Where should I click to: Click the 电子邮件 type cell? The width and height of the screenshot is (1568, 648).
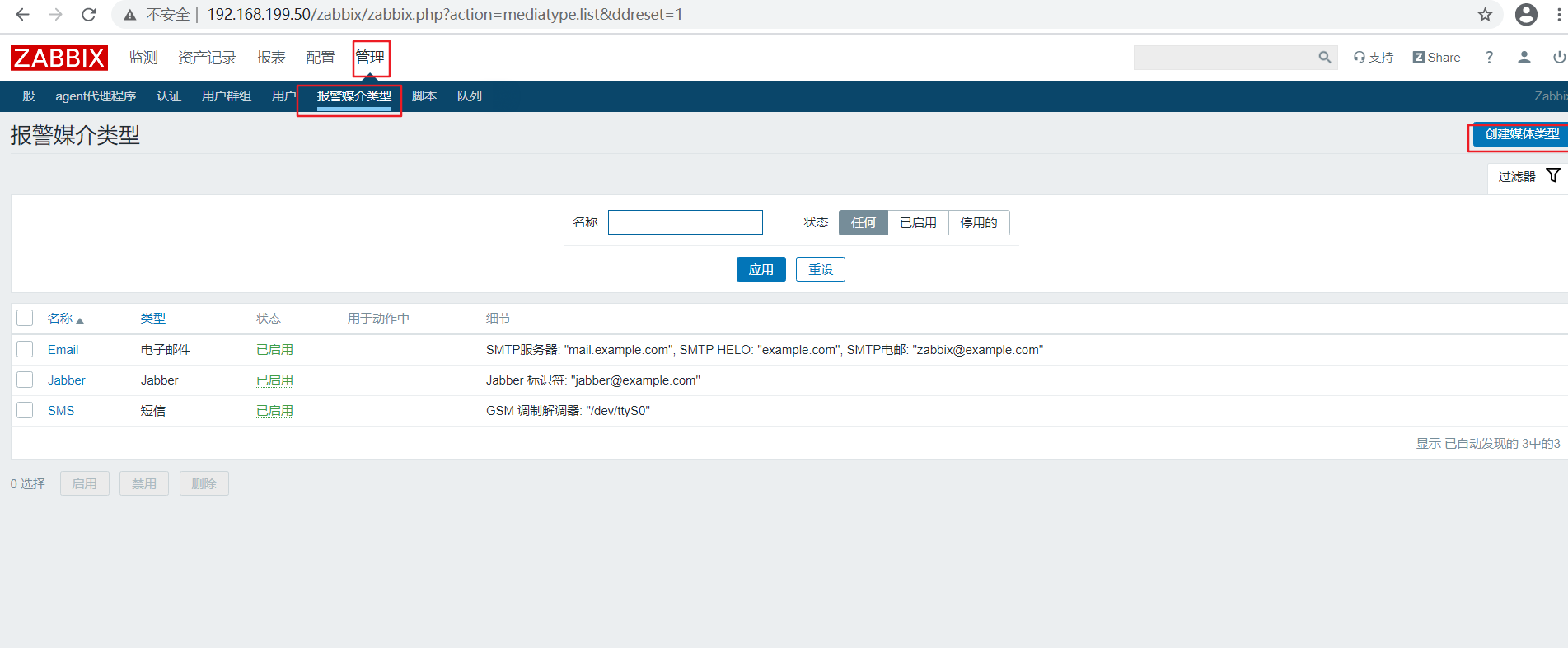(166, 350)
